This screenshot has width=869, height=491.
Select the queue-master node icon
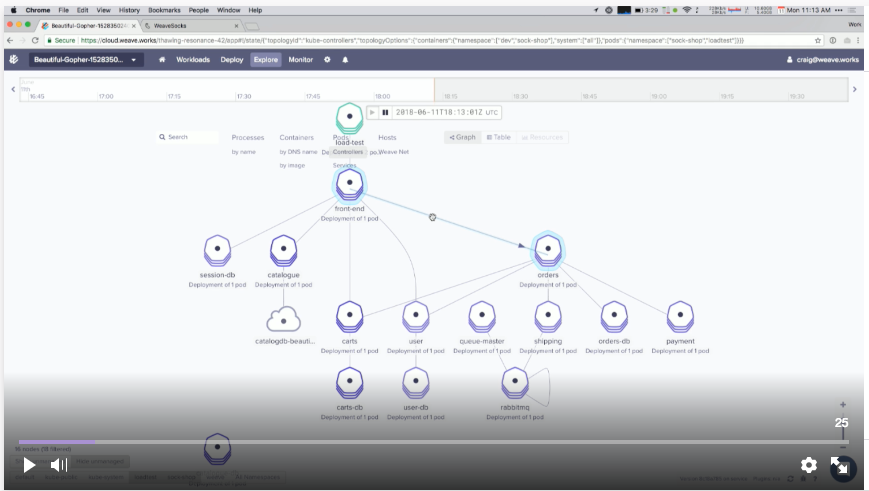482,316
